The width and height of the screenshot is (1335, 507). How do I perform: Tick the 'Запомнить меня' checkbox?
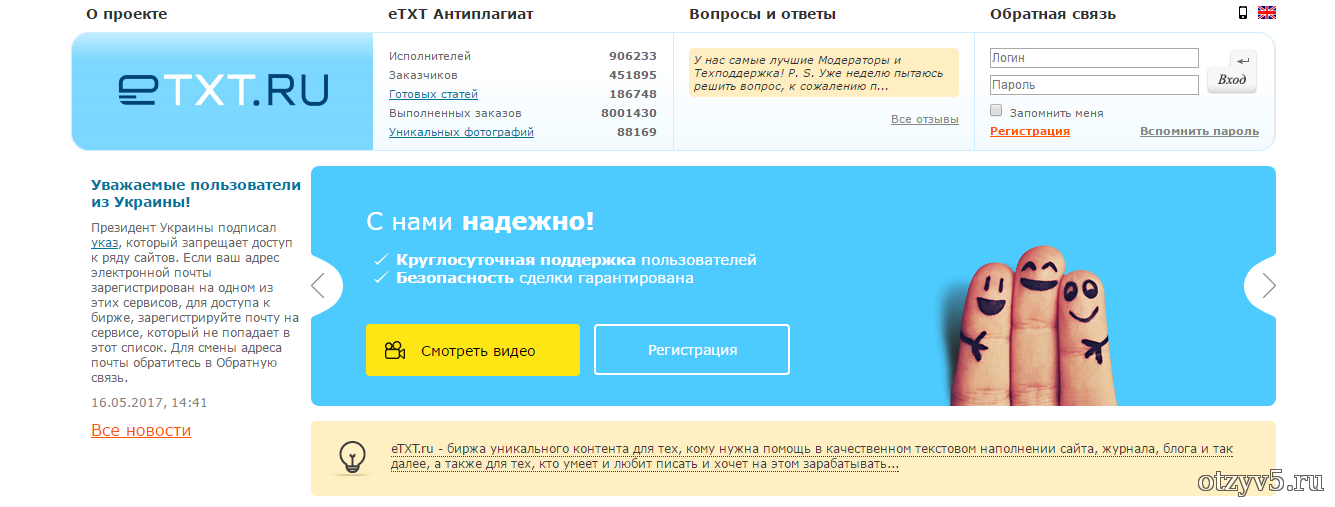pos(996,111)
